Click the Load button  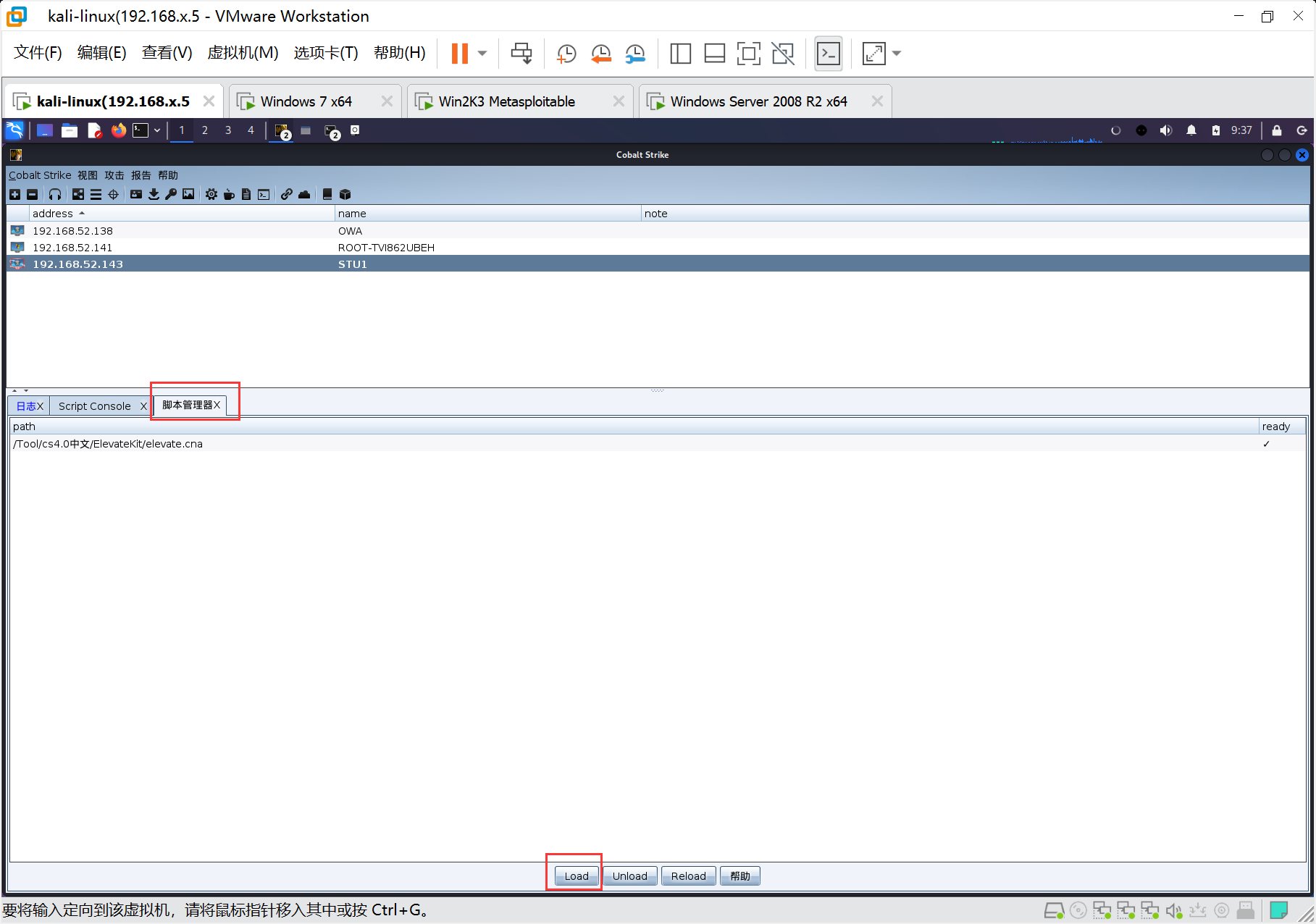(x=577, y=876)
